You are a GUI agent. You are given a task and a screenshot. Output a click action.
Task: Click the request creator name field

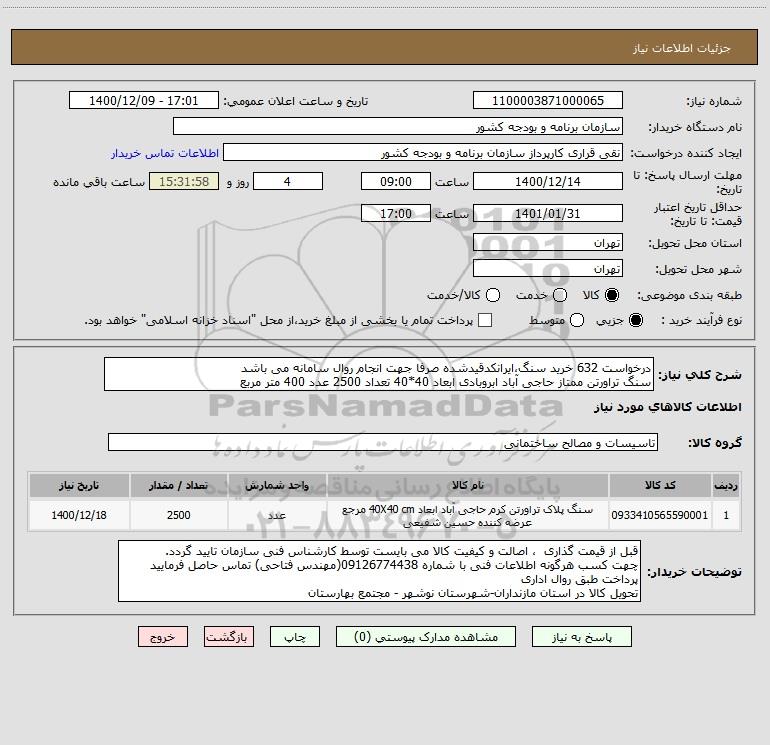pos(423,152)
